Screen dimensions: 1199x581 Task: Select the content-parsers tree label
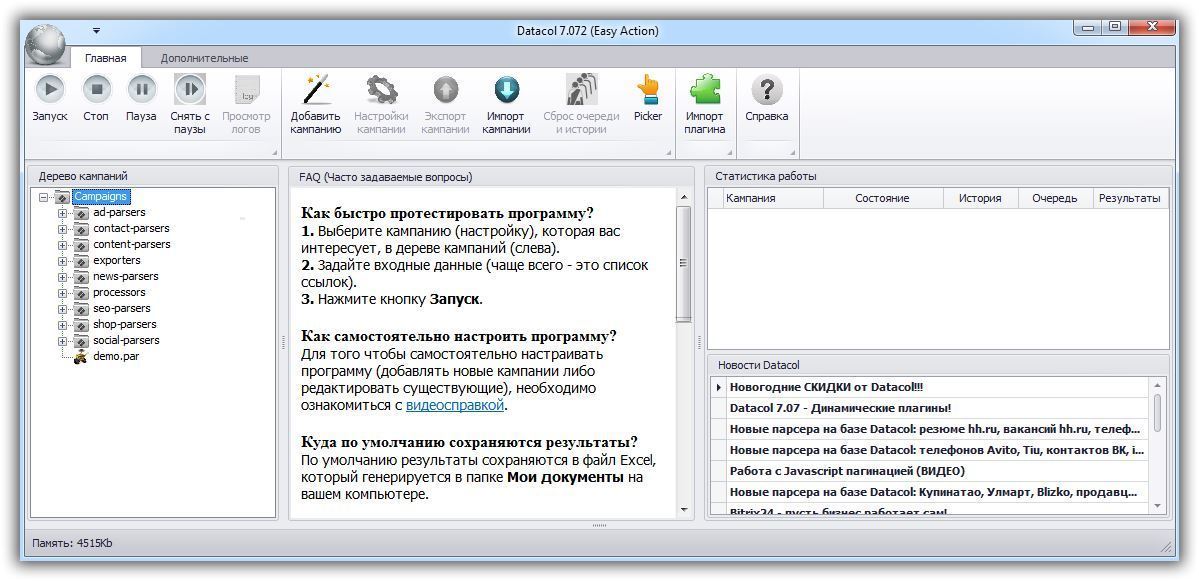pyautogui.click(x=132, y=245)
